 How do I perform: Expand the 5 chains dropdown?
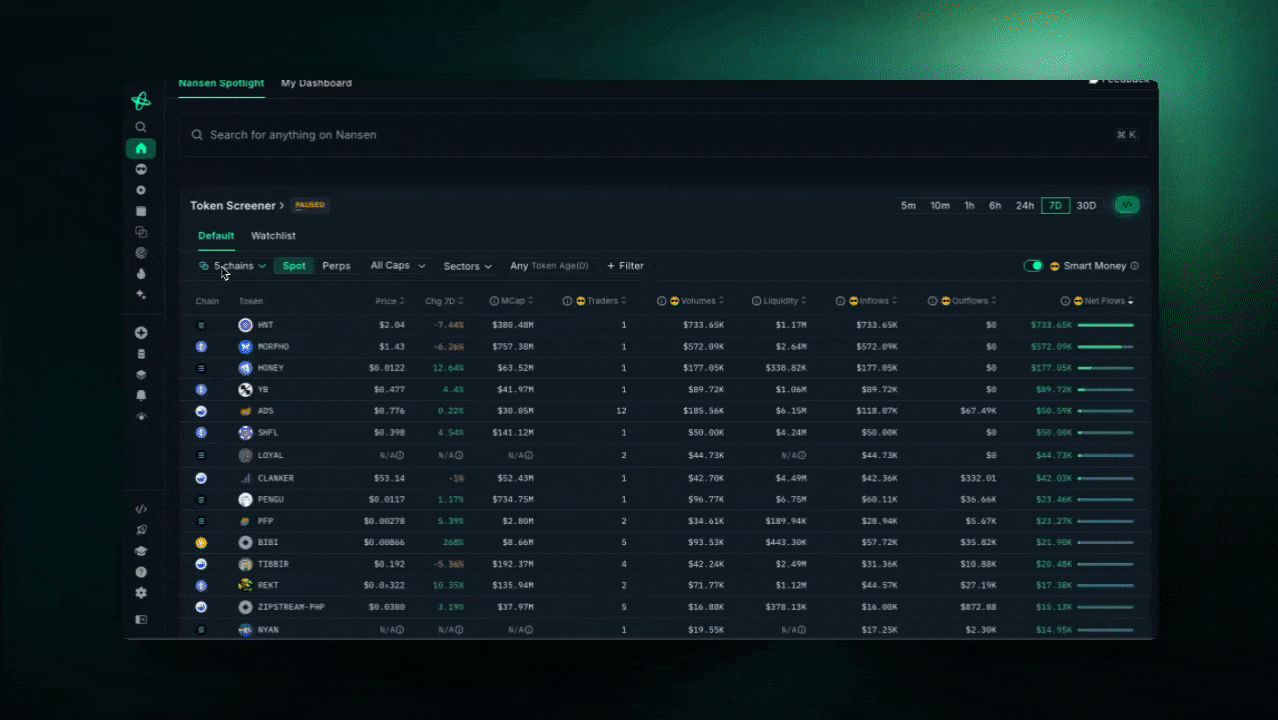(x=232, y=266)
